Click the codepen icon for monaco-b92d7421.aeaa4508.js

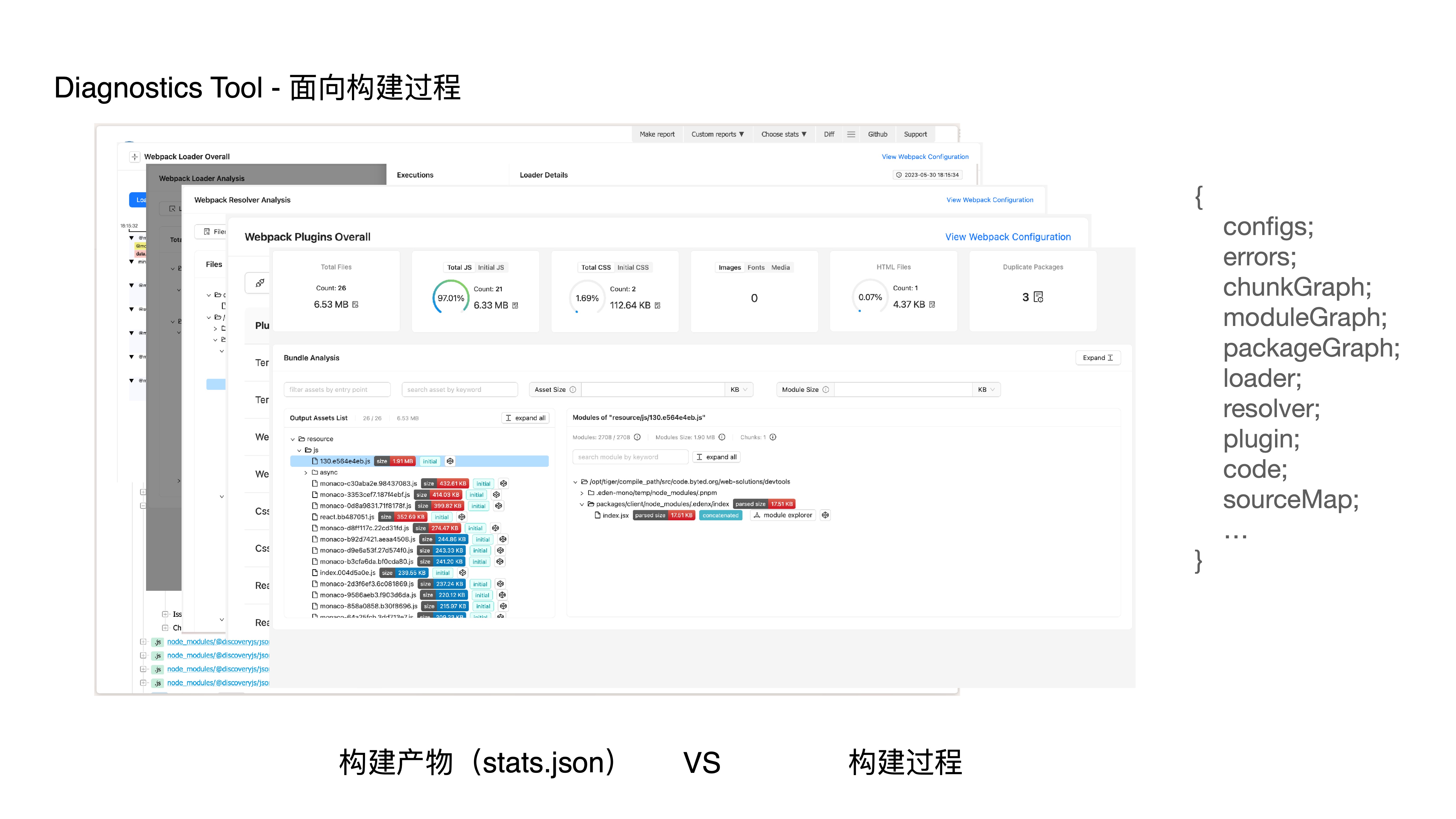[x=503, y=539]
